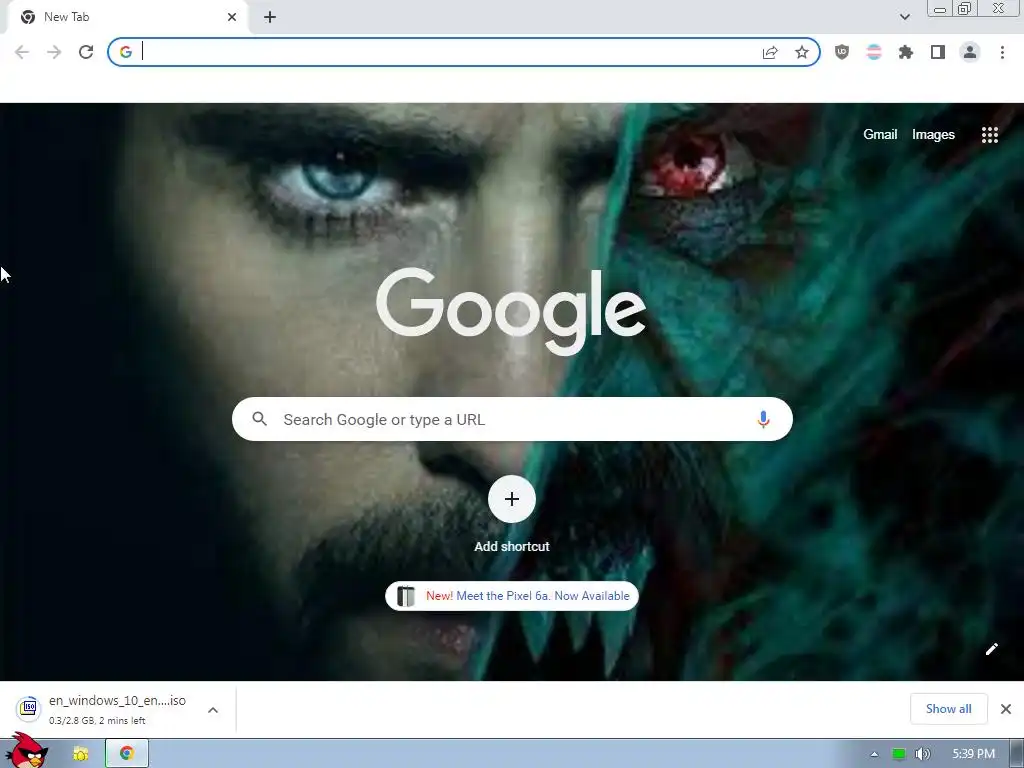
Task: Close the downloads bar
Action: coord(1006,709)
